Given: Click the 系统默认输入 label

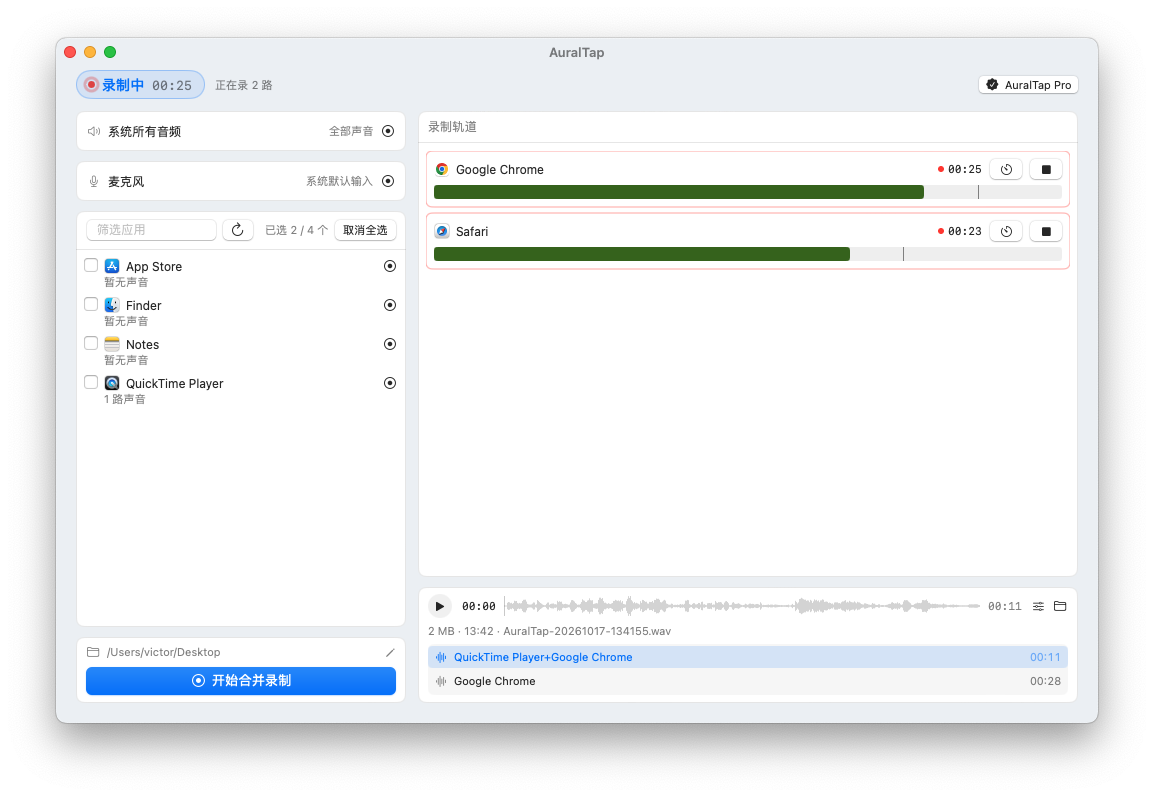Looking at the screenshot, I should 339,181.
